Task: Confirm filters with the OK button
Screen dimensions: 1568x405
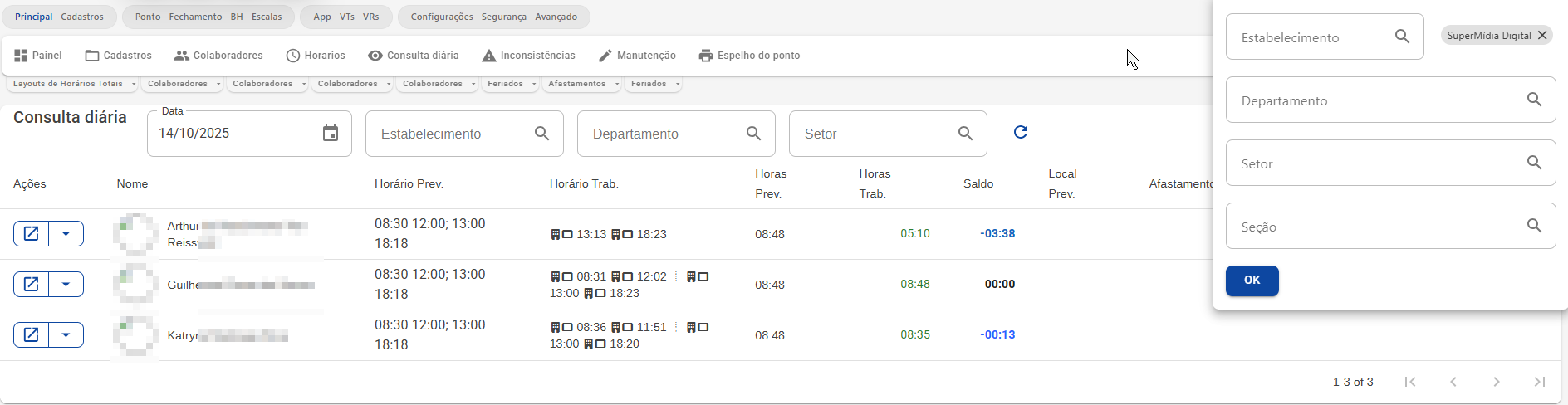Action: click(x=1252, y=281)
